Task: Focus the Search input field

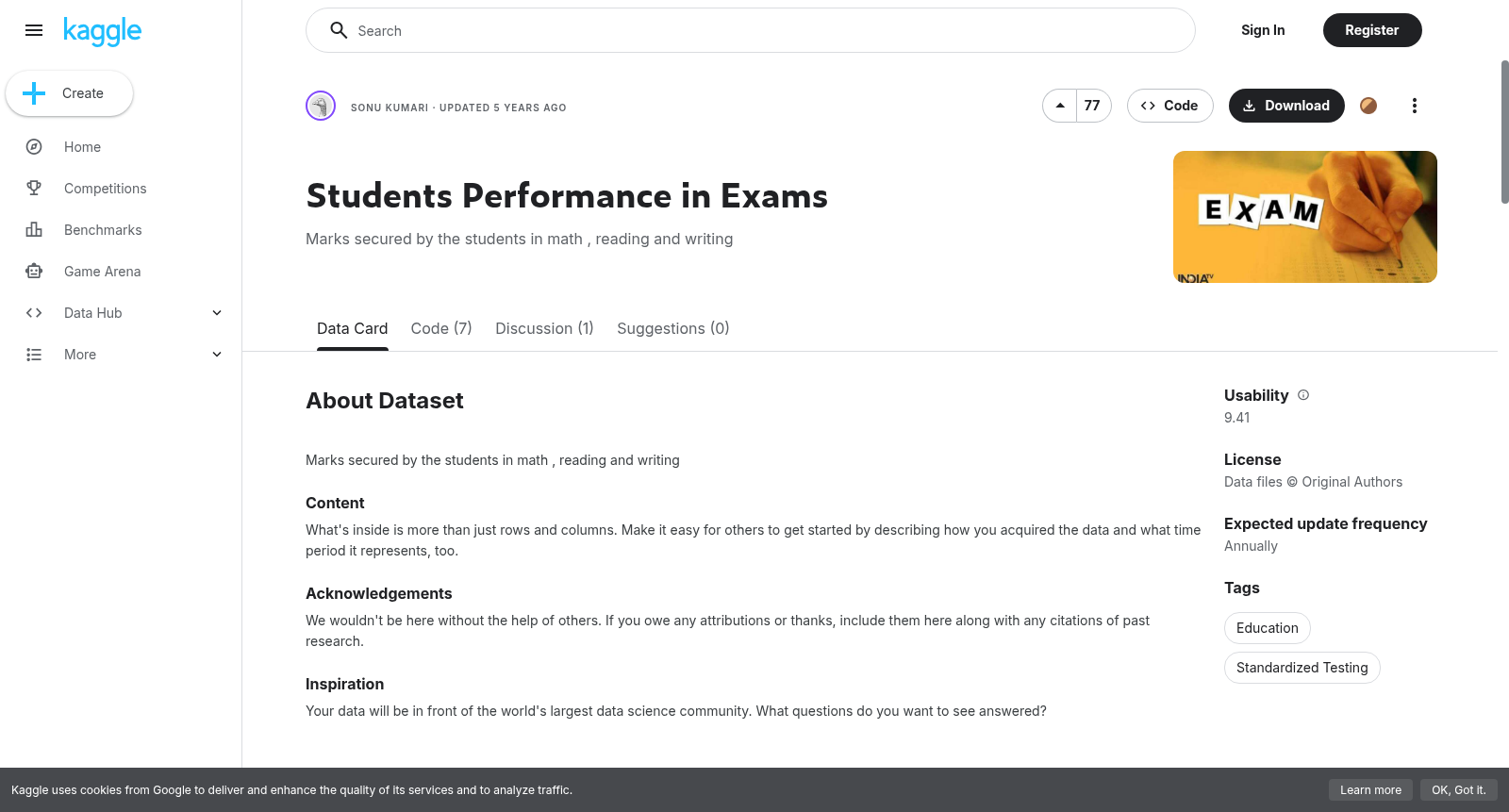Action: point(751,30)
